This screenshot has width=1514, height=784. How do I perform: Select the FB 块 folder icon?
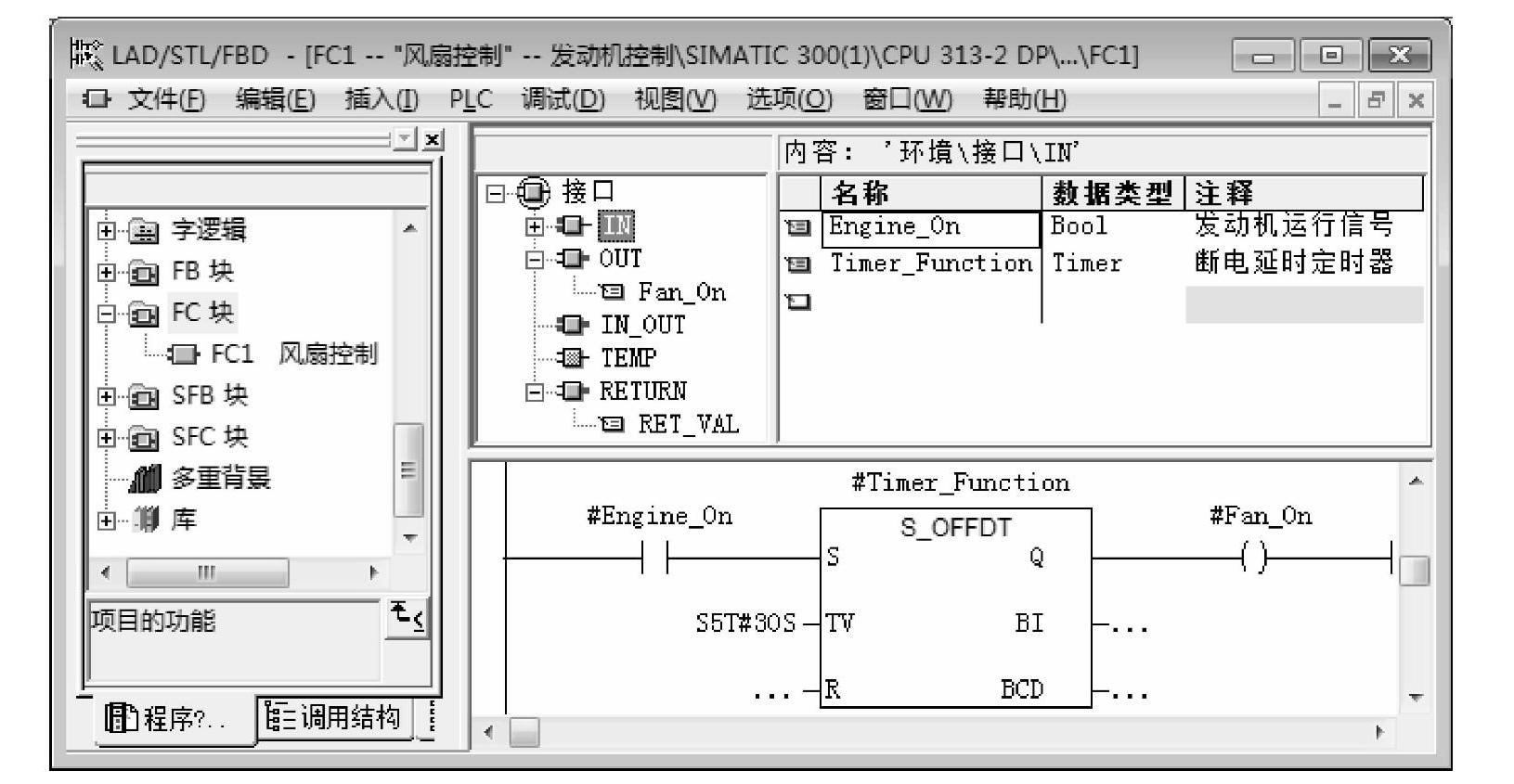pyautogui.click(x=144, y=272)
